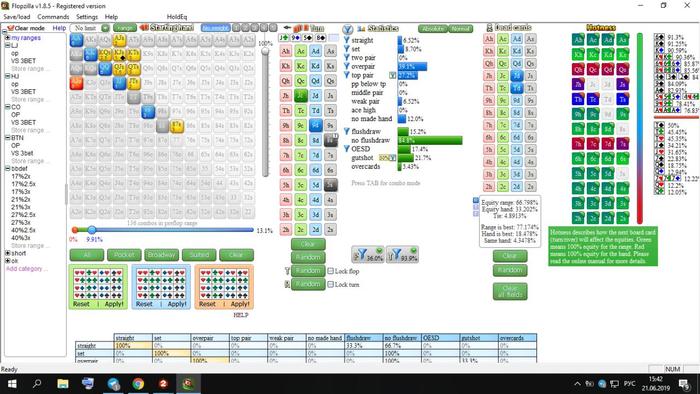Pick the 2h board card

pos(286,229)
